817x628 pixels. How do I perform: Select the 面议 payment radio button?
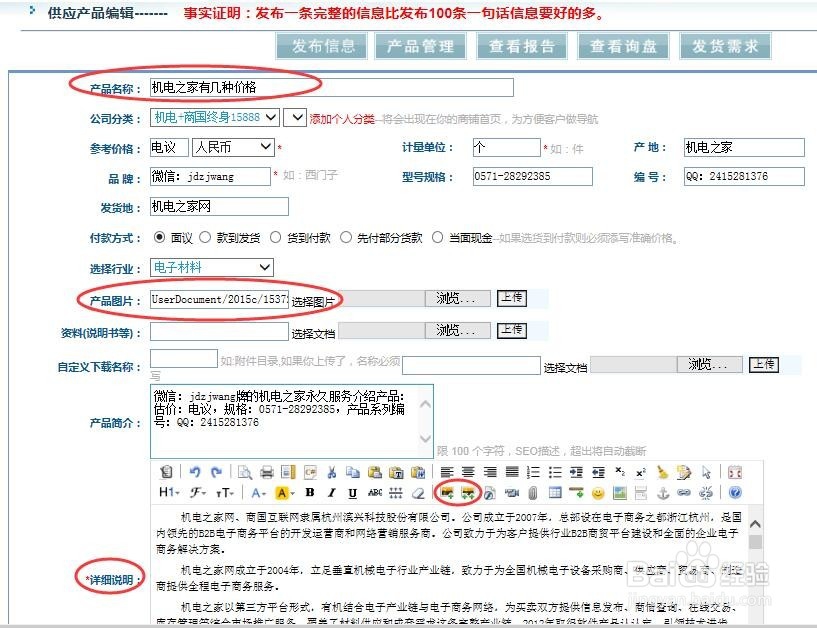point(158,238)
